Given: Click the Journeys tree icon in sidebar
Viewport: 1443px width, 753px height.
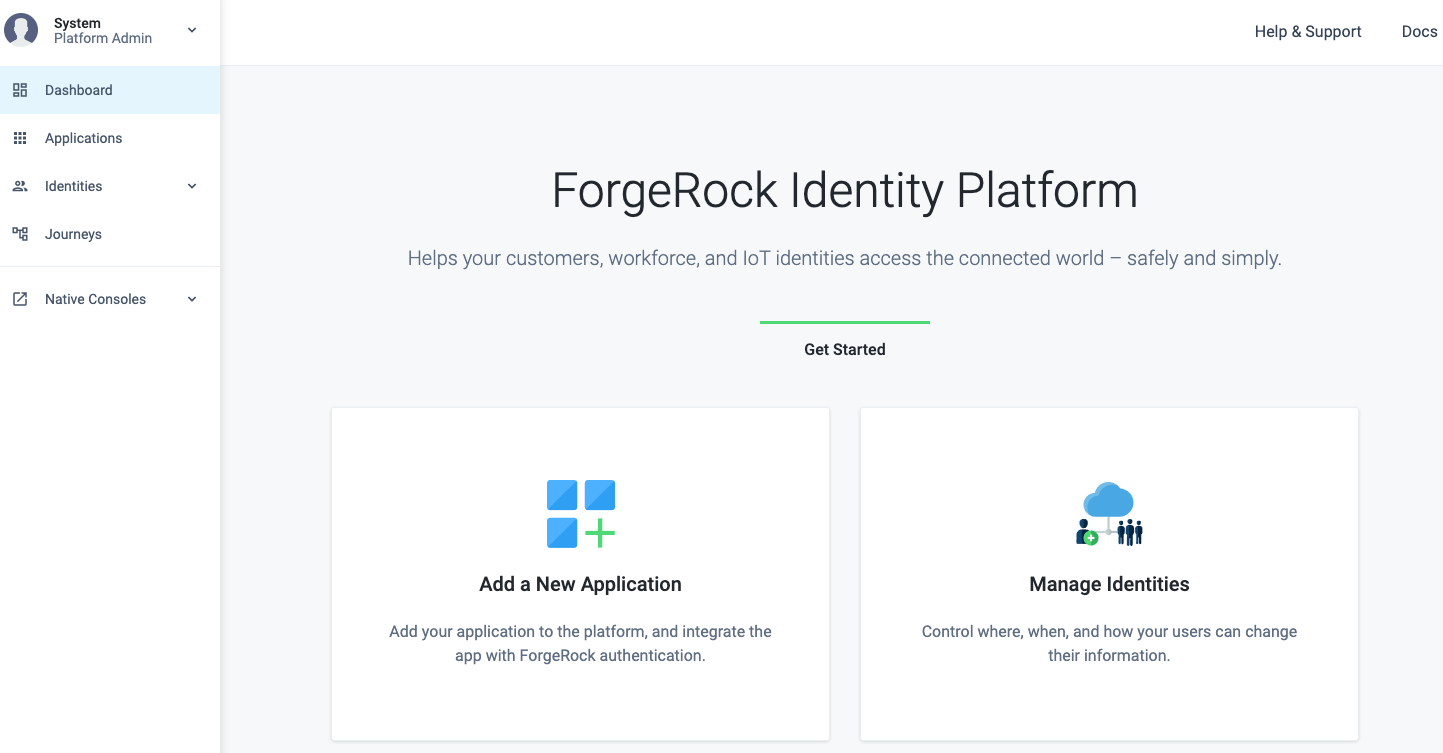Looking at the screenshot, I should click(x=20, y=234).
